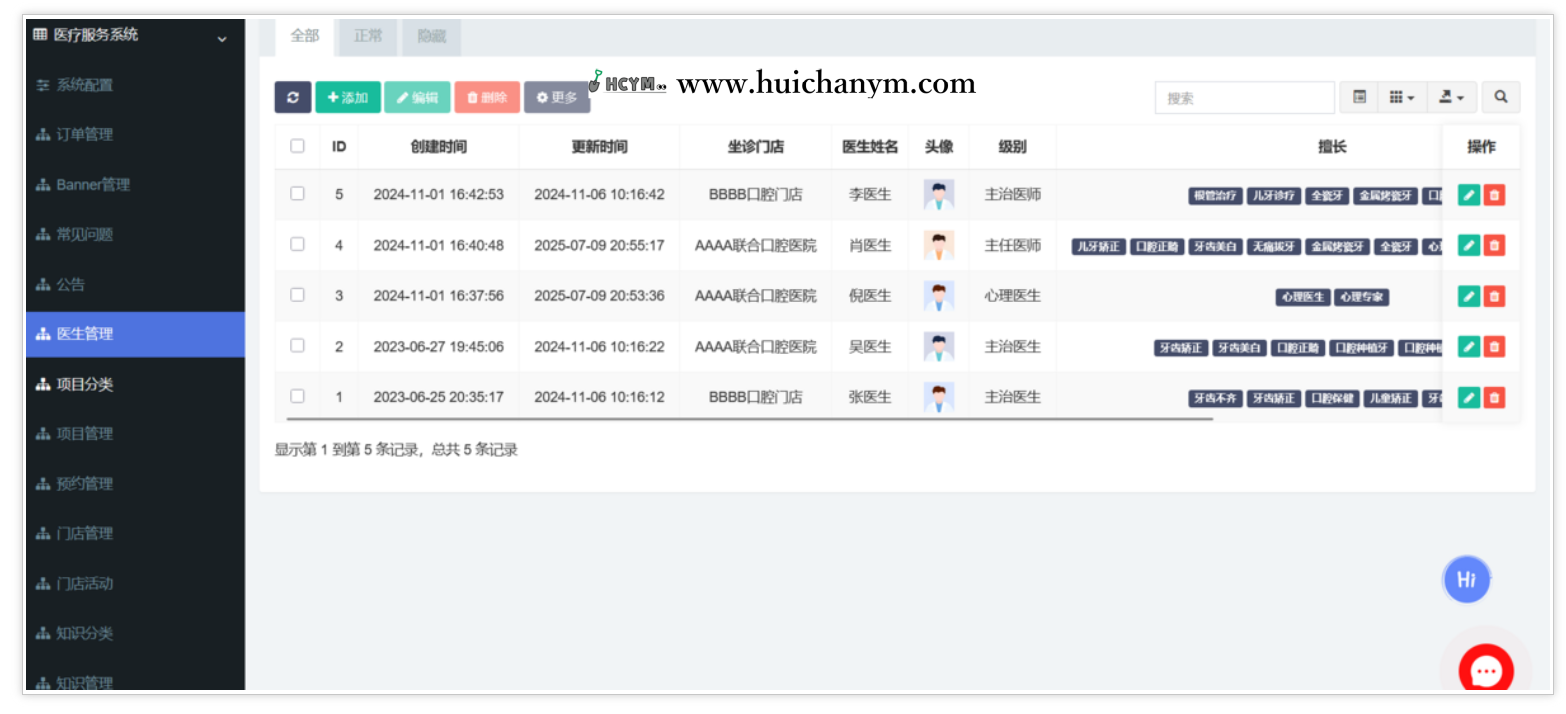Open the export dropdown menu
The height and width of the screenshot is (714, 1566).
(1451, 97)
